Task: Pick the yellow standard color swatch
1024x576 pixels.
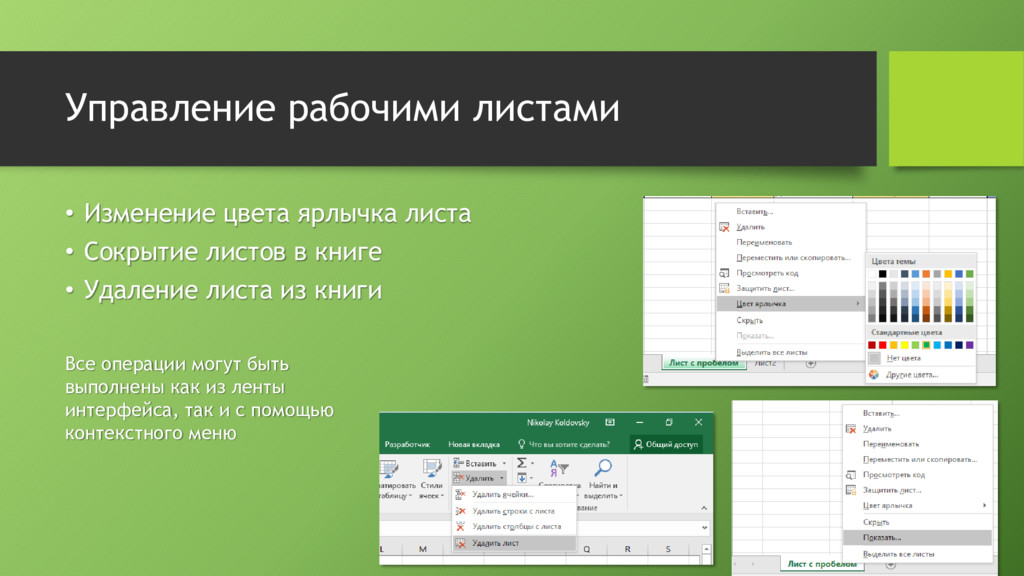Action: (x=904, y=345)
